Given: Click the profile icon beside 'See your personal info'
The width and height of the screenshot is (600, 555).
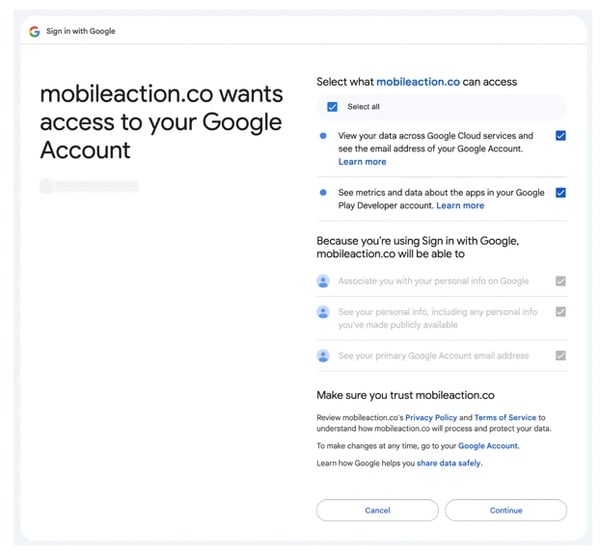Looking at the screenshot, I should click(323, 312).
